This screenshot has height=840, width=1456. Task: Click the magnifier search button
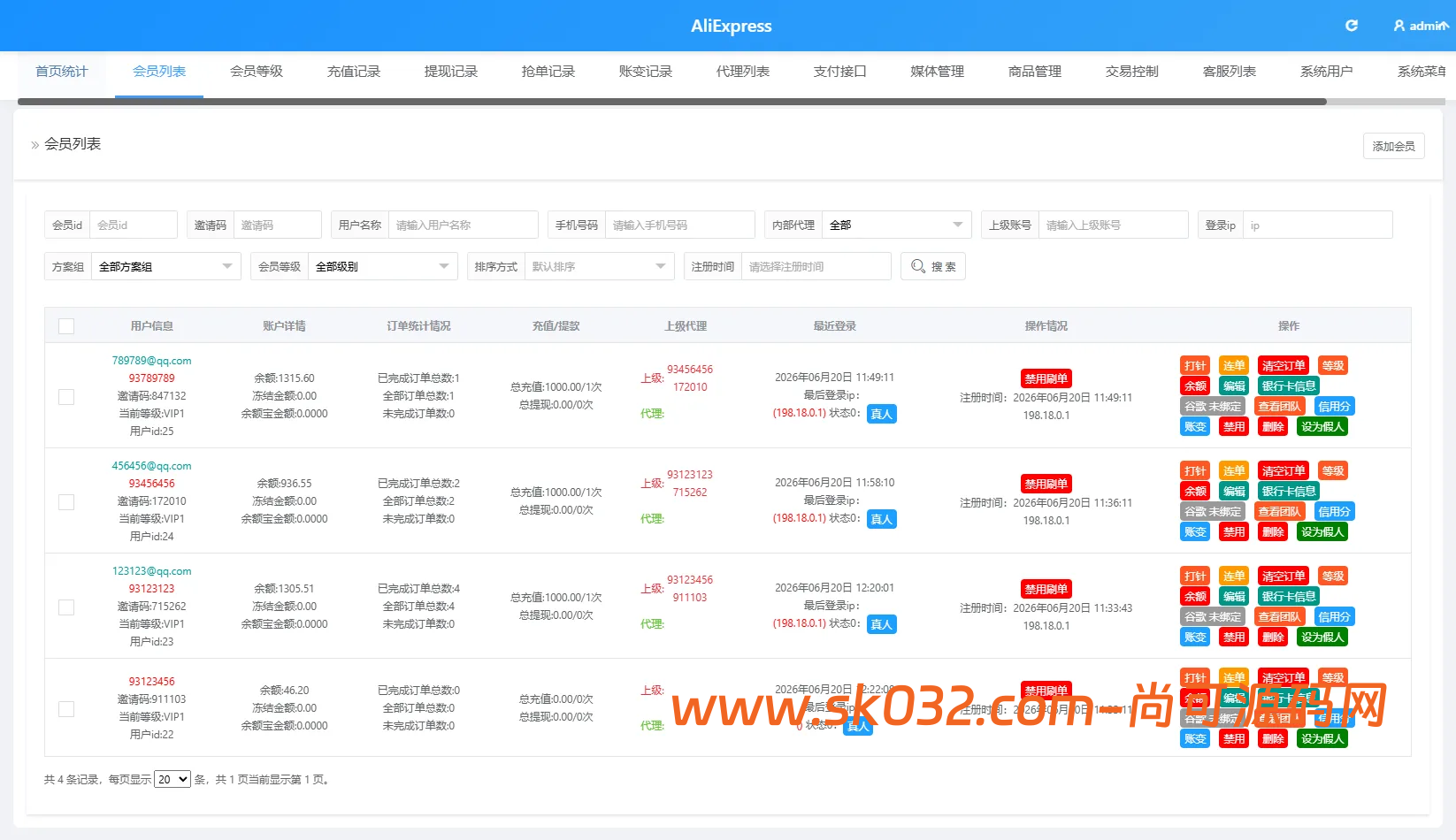pos(932,266)
